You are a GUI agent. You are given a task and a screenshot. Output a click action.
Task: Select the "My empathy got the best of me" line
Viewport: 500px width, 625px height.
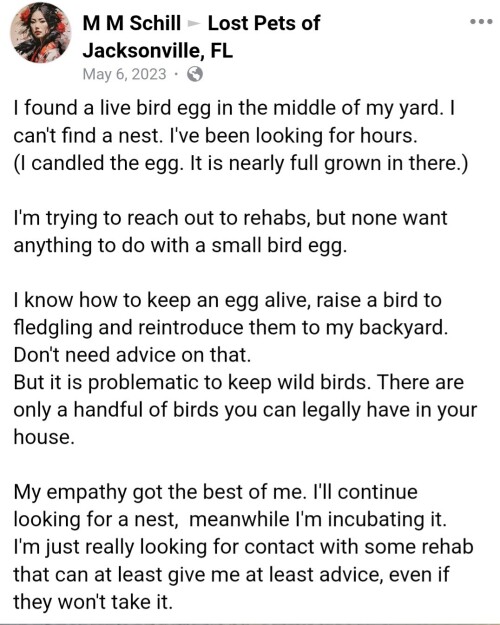[x=215, y=492]
